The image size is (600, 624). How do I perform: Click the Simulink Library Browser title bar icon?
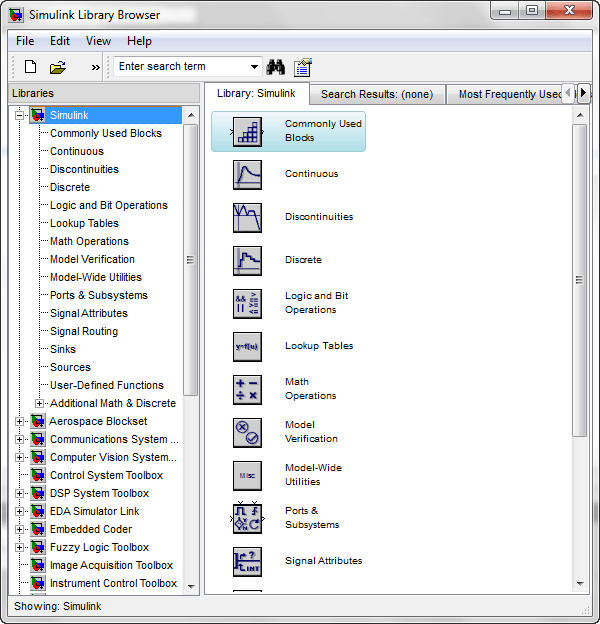(x=16, y=15)
